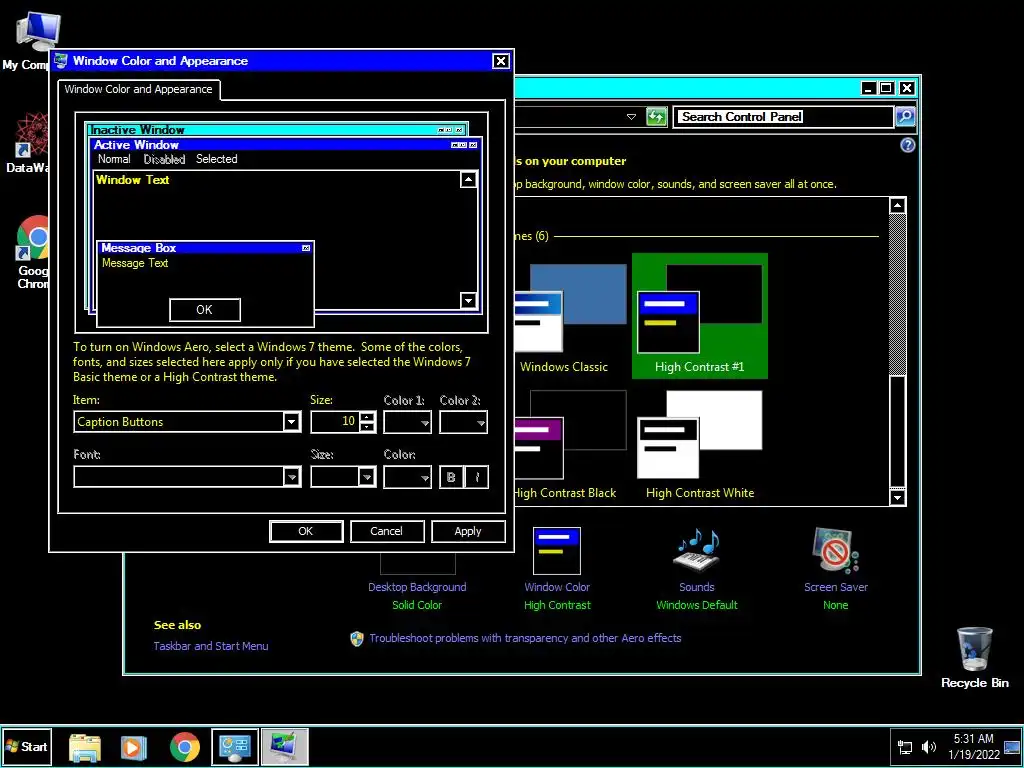Open the Sounds icon in Personalization
Image resolution: width=1024 pixels, height=768 pixels.
696,551
